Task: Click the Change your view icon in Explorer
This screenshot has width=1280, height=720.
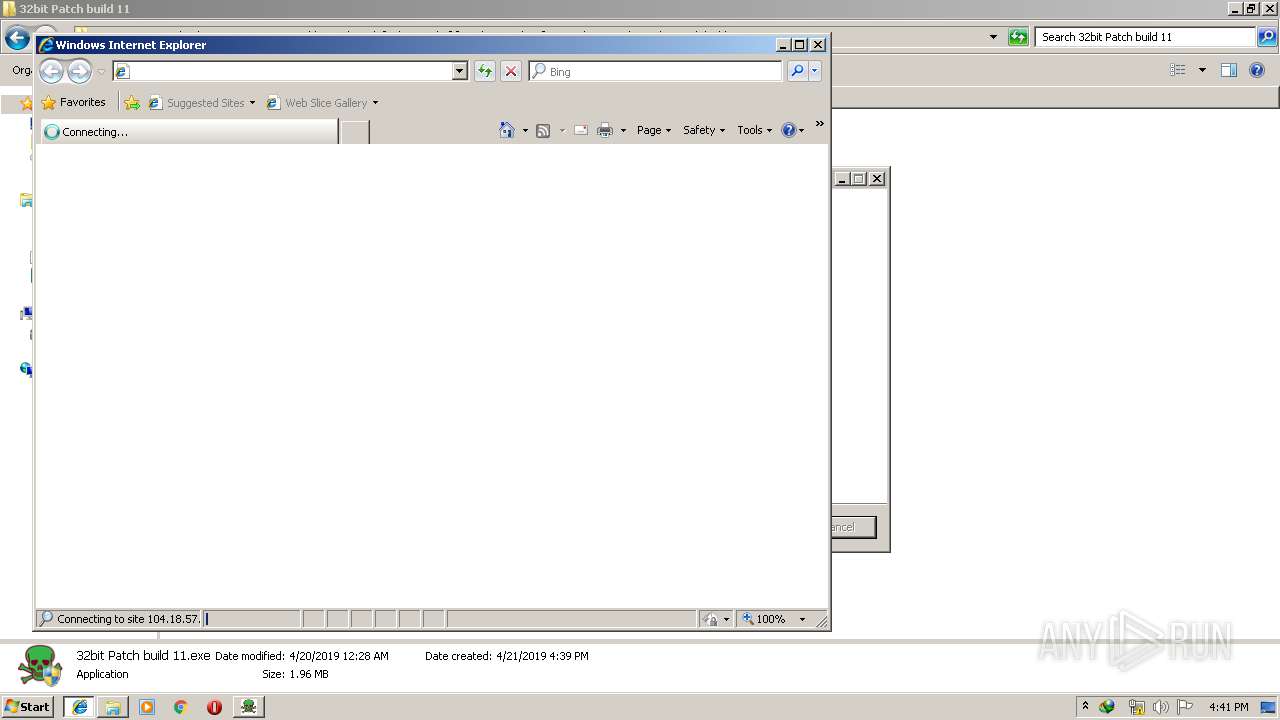Action: pyautogui.click(x=1178, y=70)
